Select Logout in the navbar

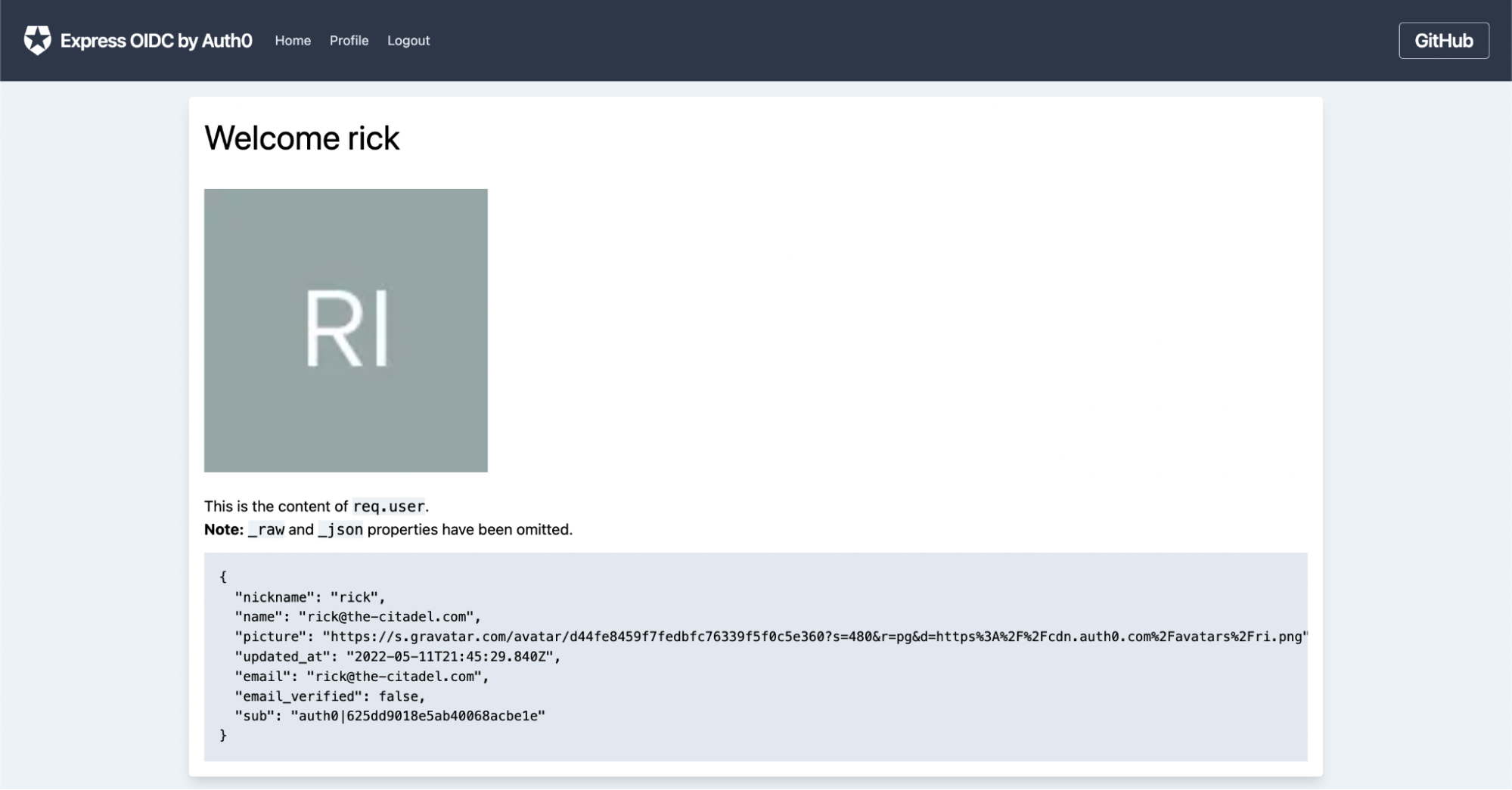[x=408, y=41]
